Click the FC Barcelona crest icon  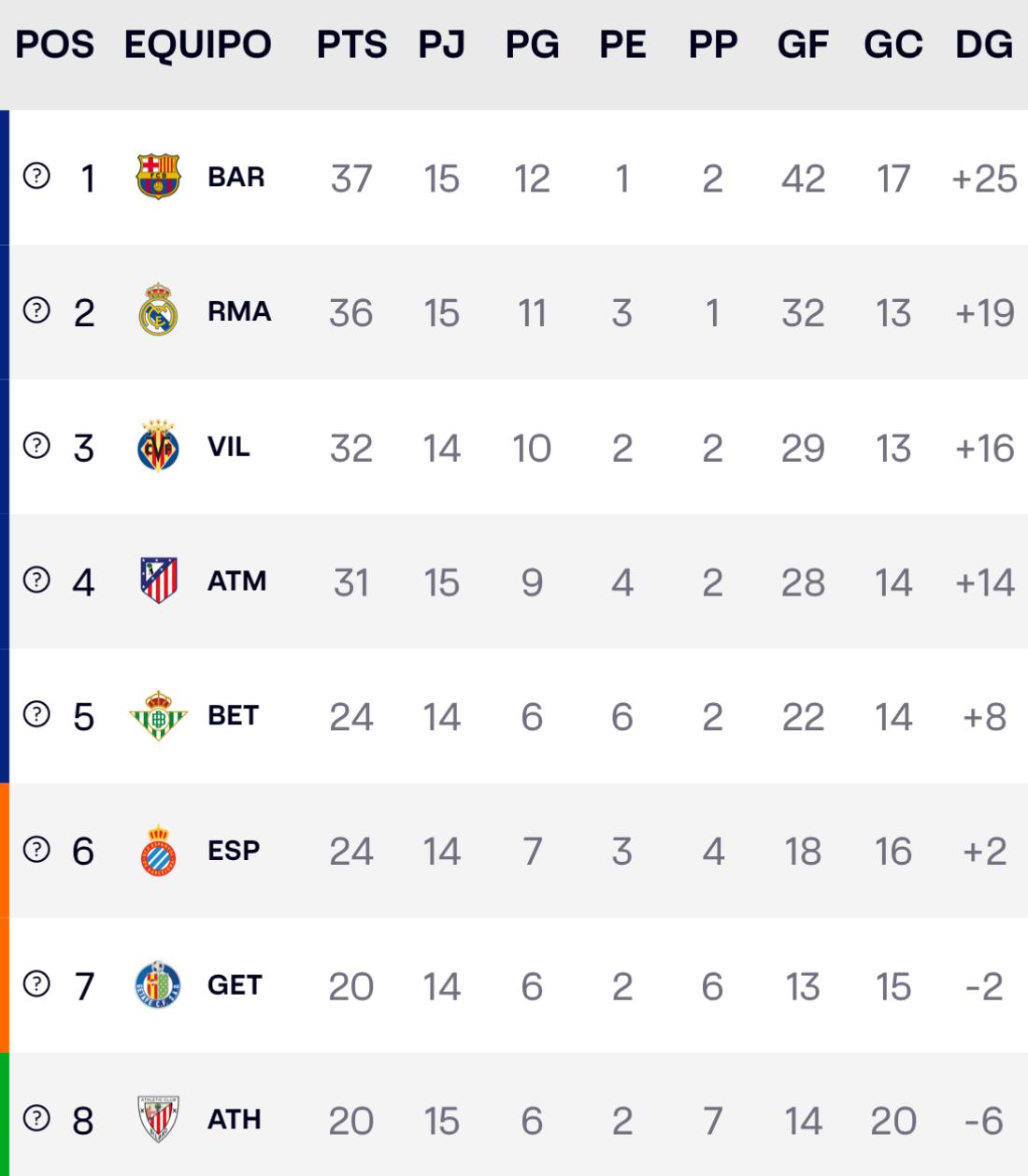click(158, 177)
